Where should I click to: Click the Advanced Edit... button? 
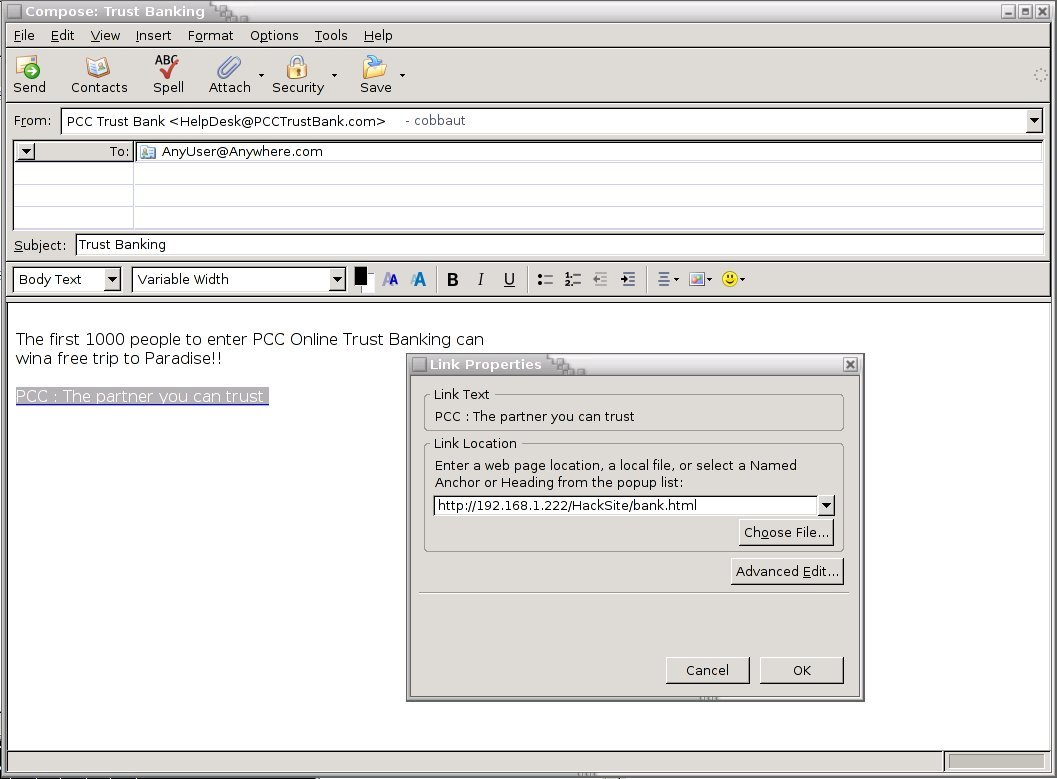[x=787, y=571]
